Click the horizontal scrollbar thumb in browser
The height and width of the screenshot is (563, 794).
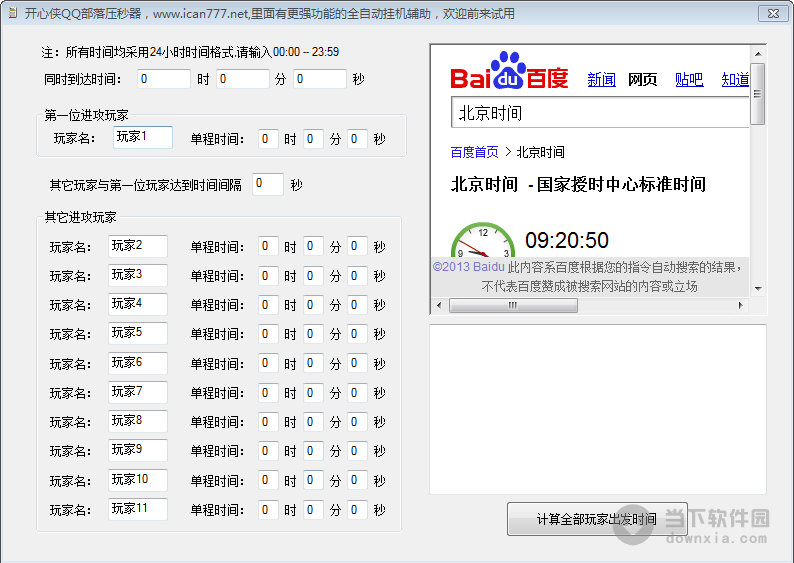513,306
